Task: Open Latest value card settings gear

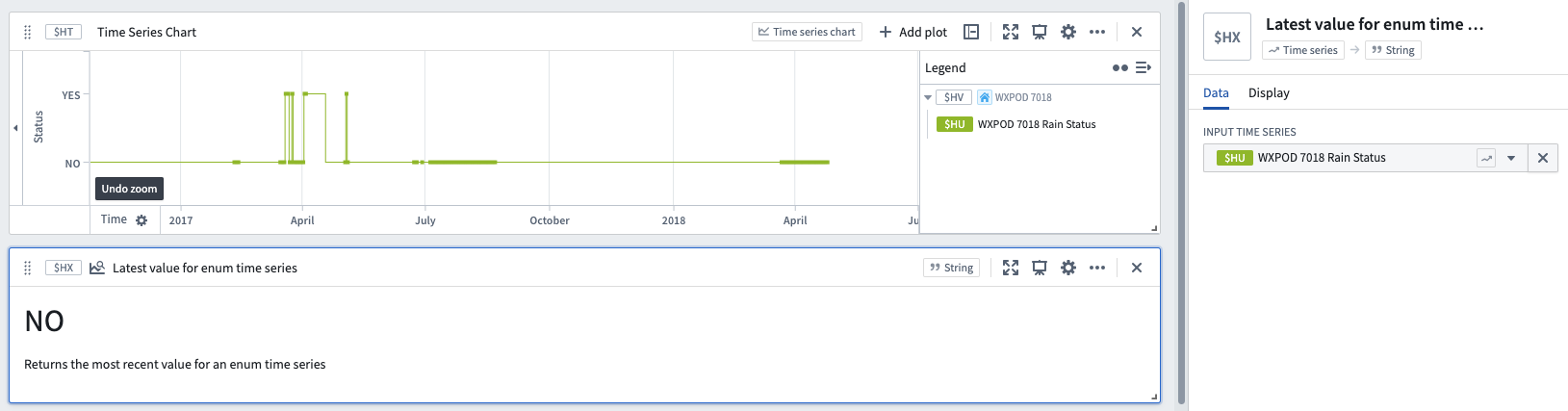Action: tap(1067, 268)
